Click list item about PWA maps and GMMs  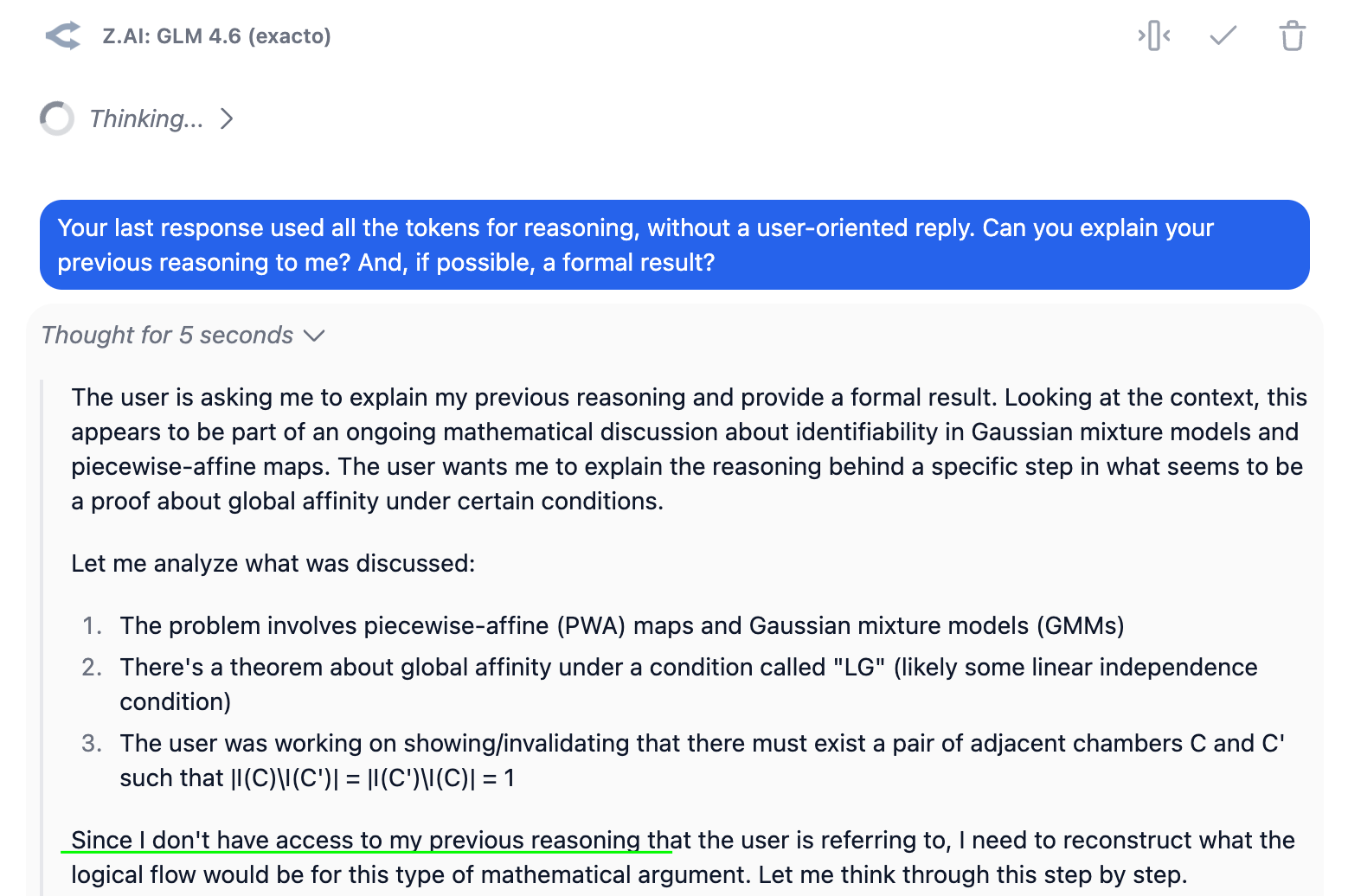point(621,625)
